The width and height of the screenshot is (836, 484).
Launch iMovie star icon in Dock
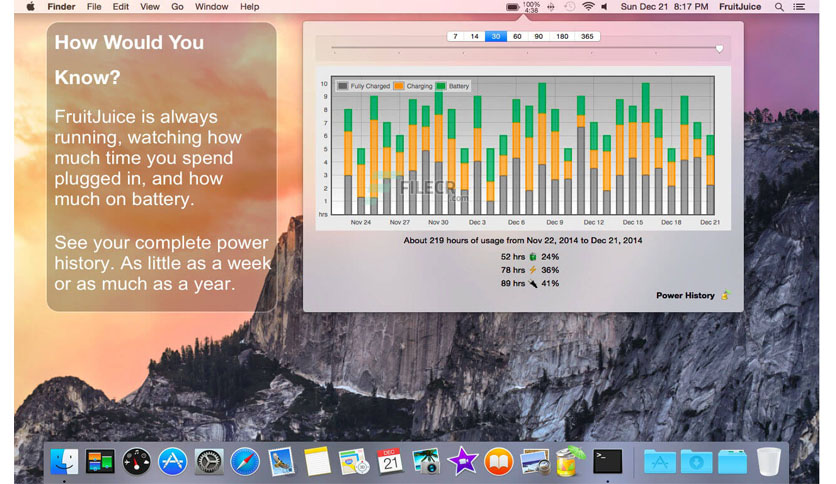(462, 461)
